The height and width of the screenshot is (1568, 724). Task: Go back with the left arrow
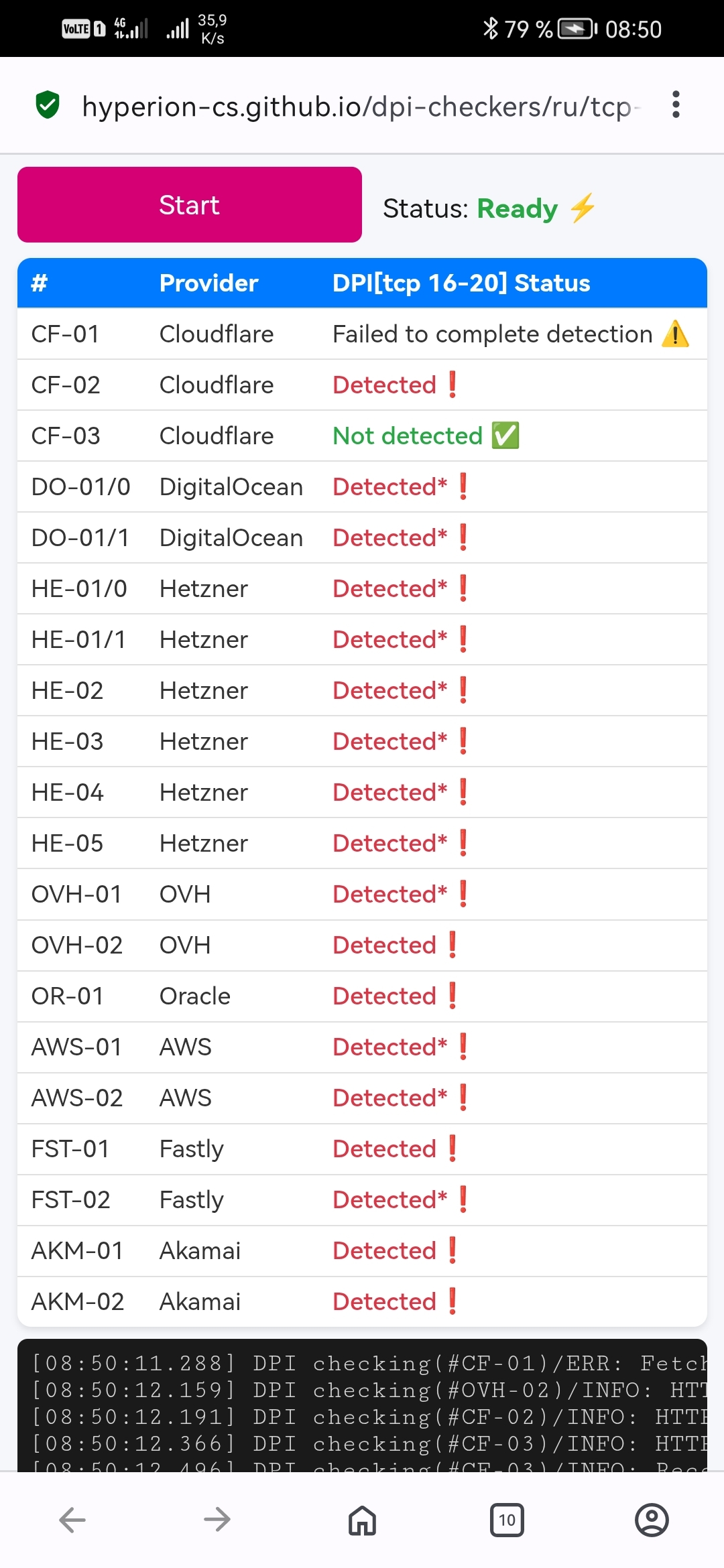(72, 1520)
